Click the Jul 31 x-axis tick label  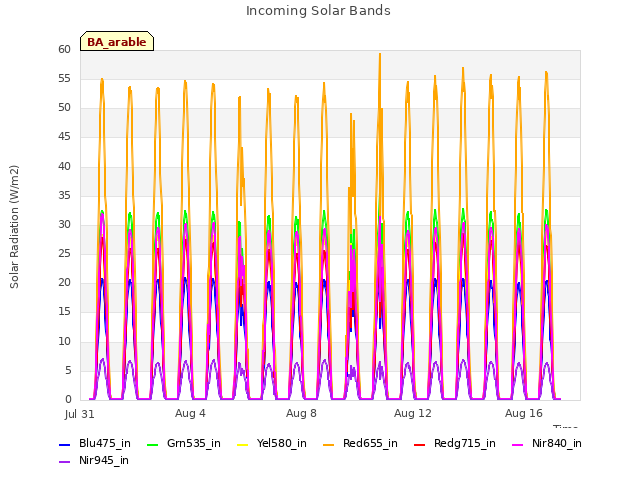[79, 414]
